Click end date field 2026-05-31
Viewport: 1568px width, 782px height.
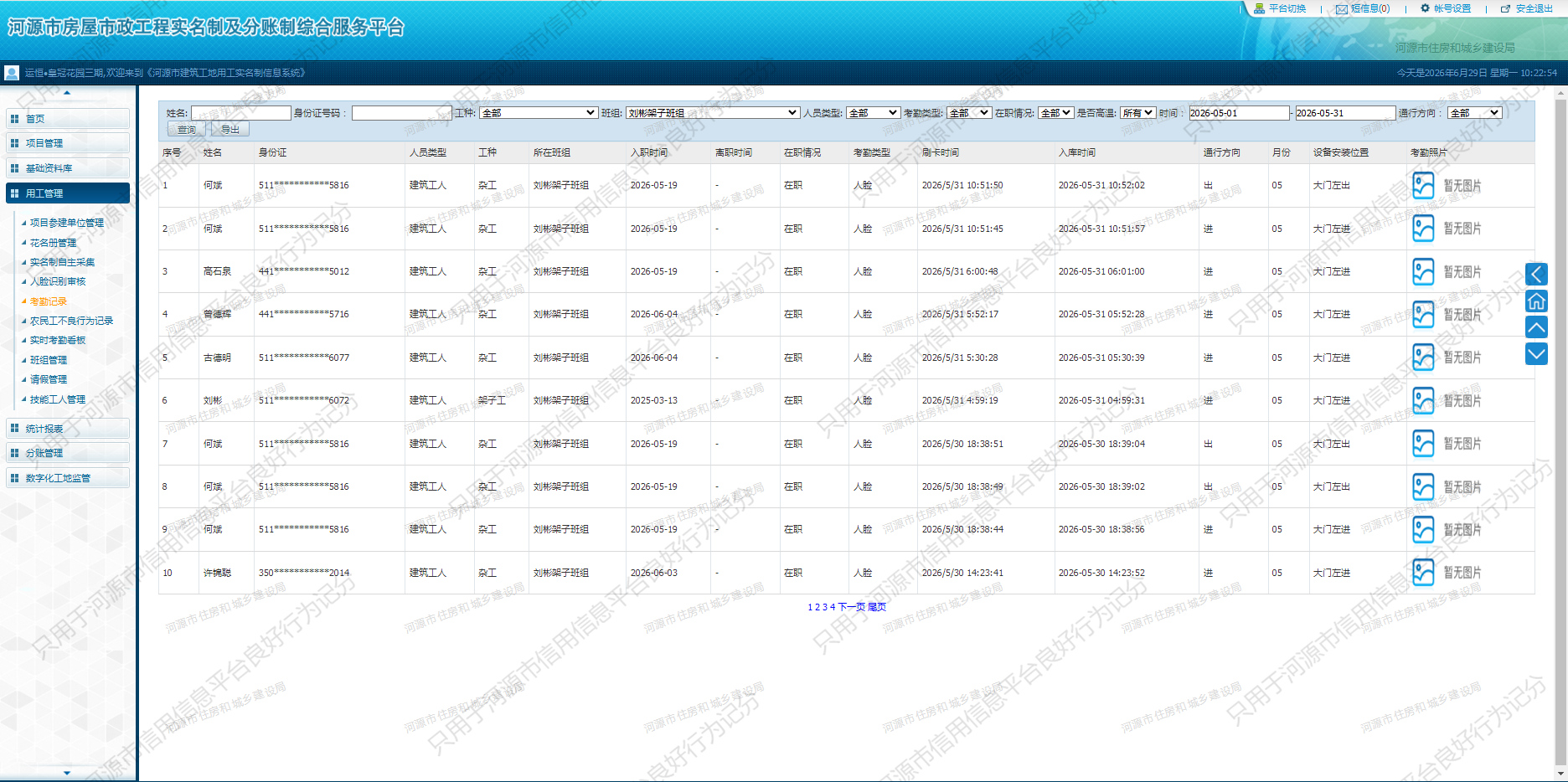pos(1345,112)
